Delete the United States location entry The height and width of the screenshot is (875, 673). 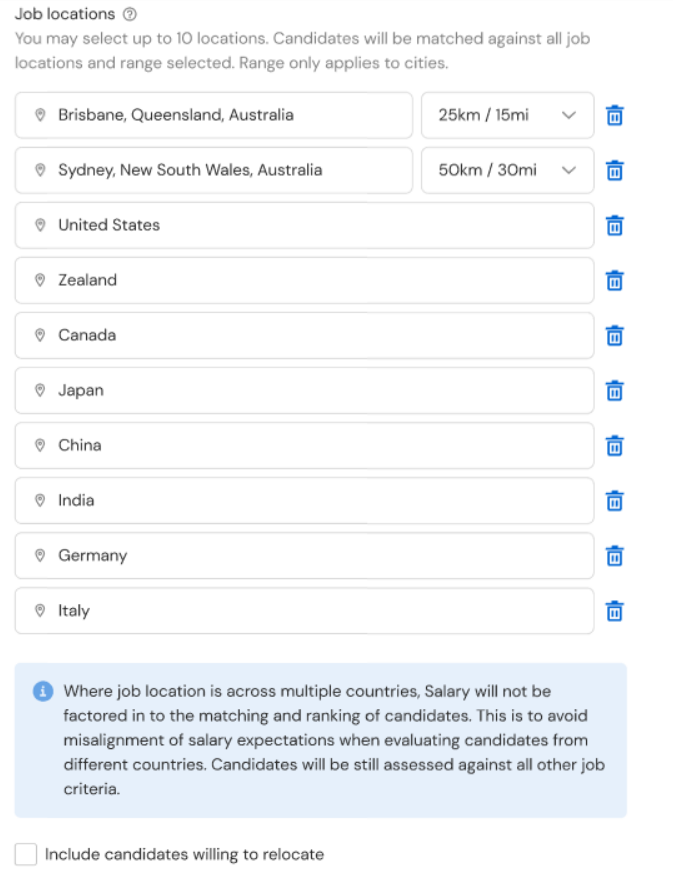point(614,225)
